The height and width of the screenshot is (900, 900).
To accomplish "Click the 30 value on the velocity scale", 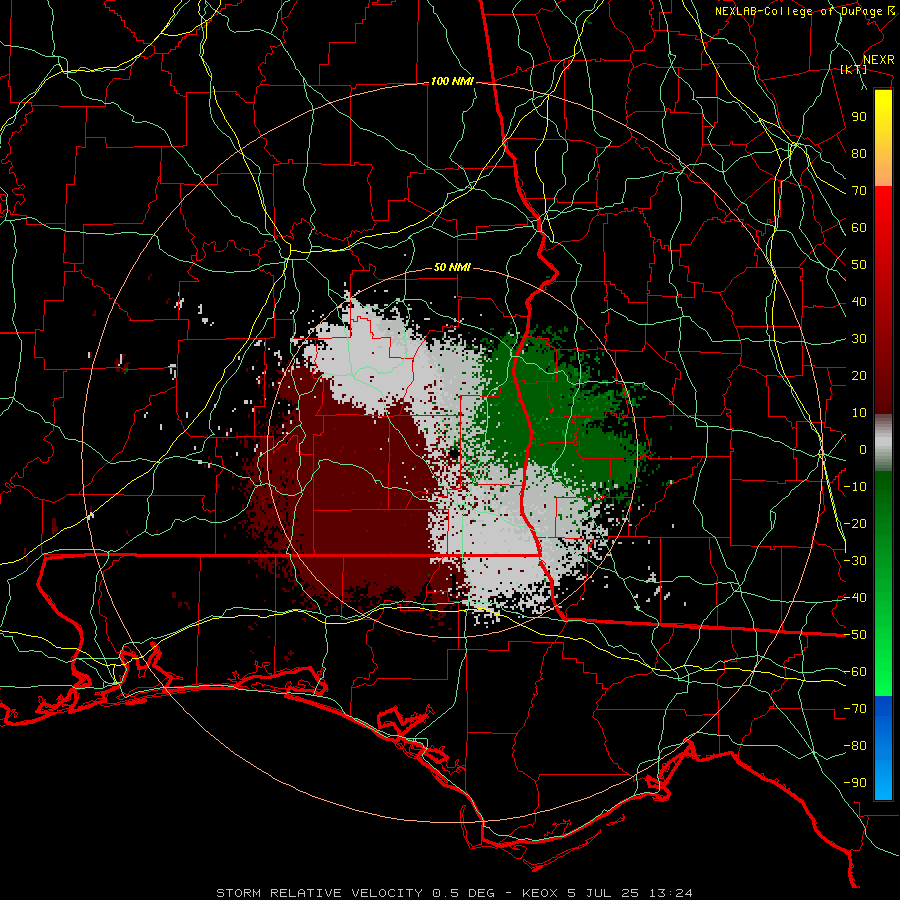I will pos(859,339).
